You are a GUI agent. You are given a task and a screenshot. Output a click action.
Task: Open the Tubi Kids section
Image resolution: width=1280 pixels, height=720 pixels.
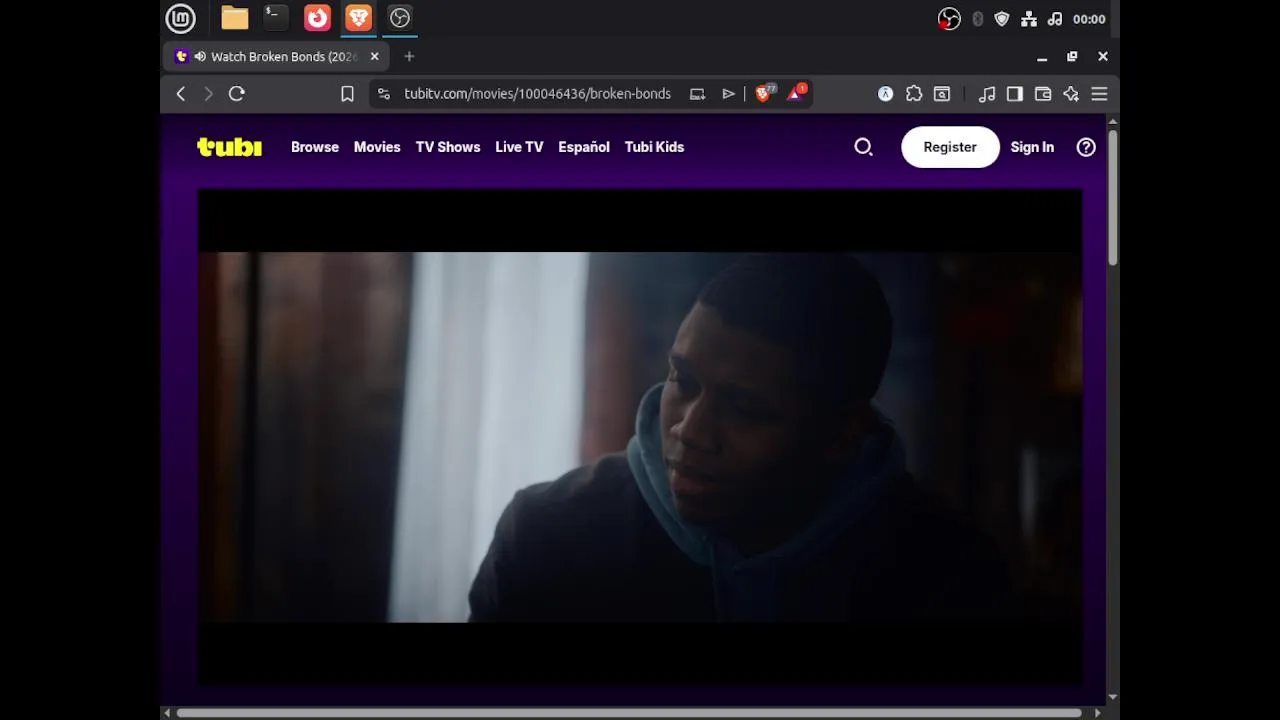tap(654, 147)
